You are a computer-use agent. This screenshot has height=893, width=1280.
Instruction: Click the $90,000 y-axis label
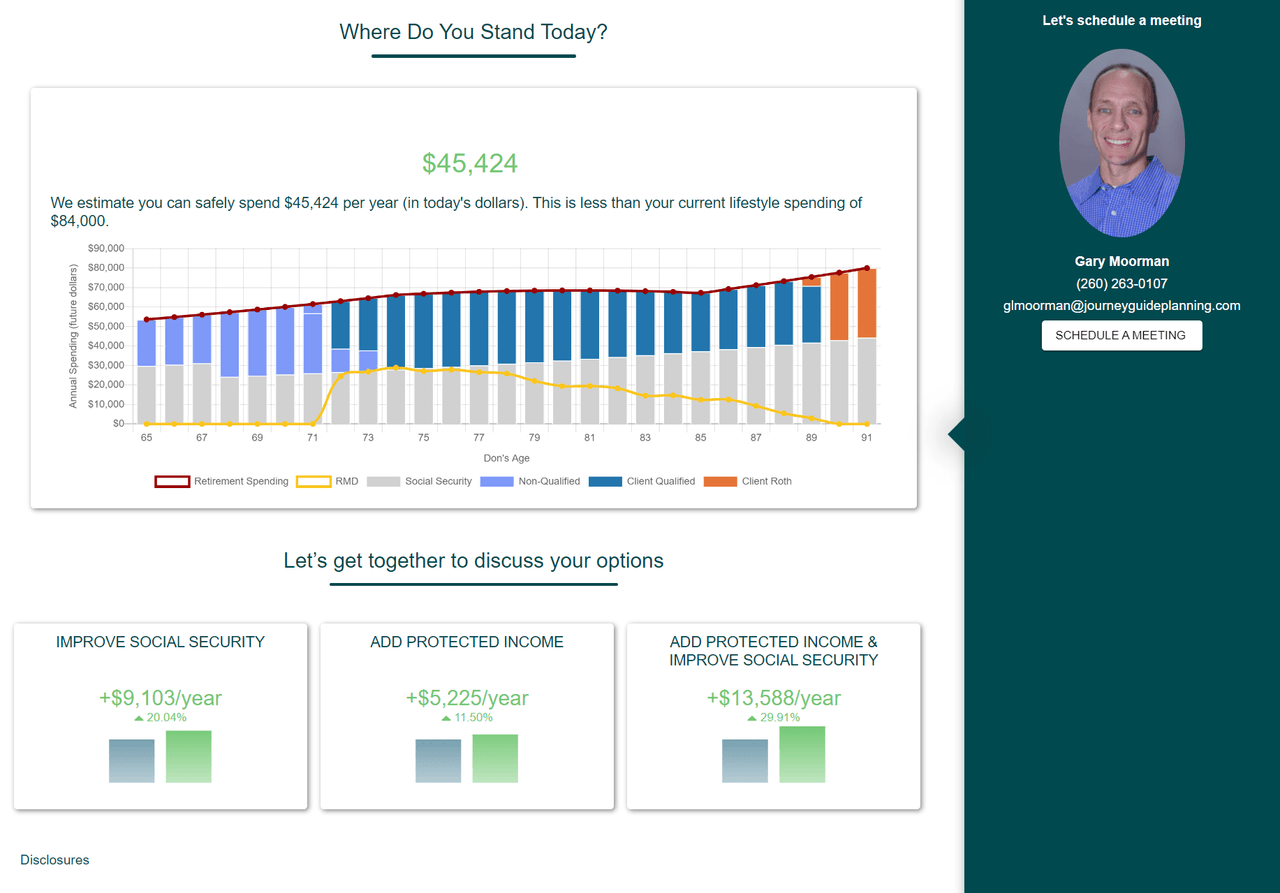pos(106,248)
